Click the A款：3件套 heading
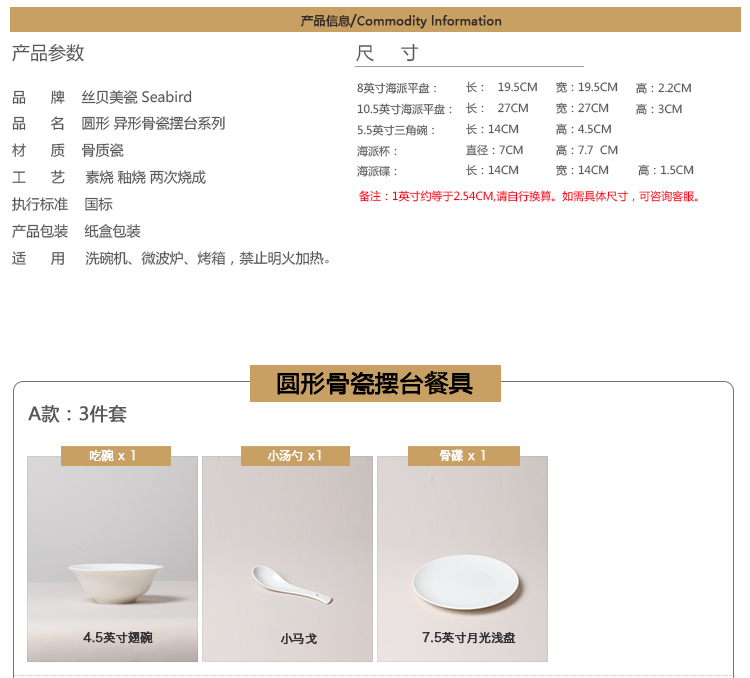This screenshot has width=750, height=678. pos(77,414)
